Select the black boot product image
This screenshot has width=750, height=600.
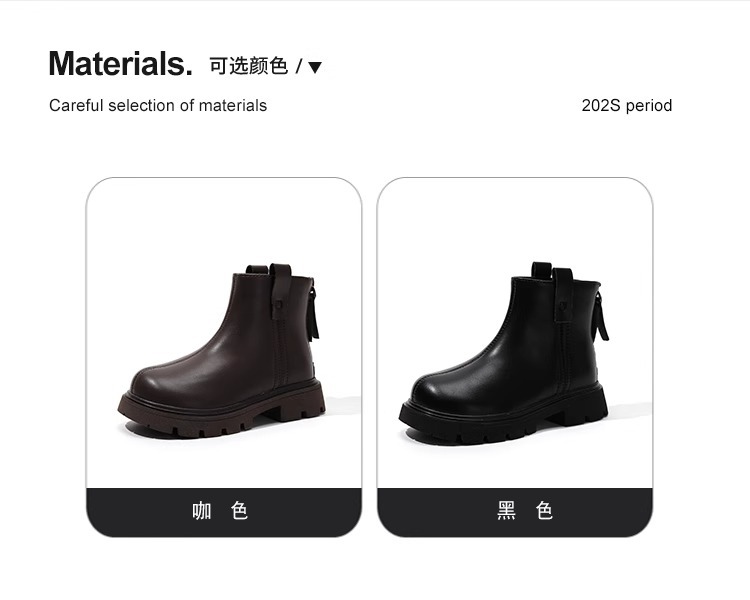(504, 351)
